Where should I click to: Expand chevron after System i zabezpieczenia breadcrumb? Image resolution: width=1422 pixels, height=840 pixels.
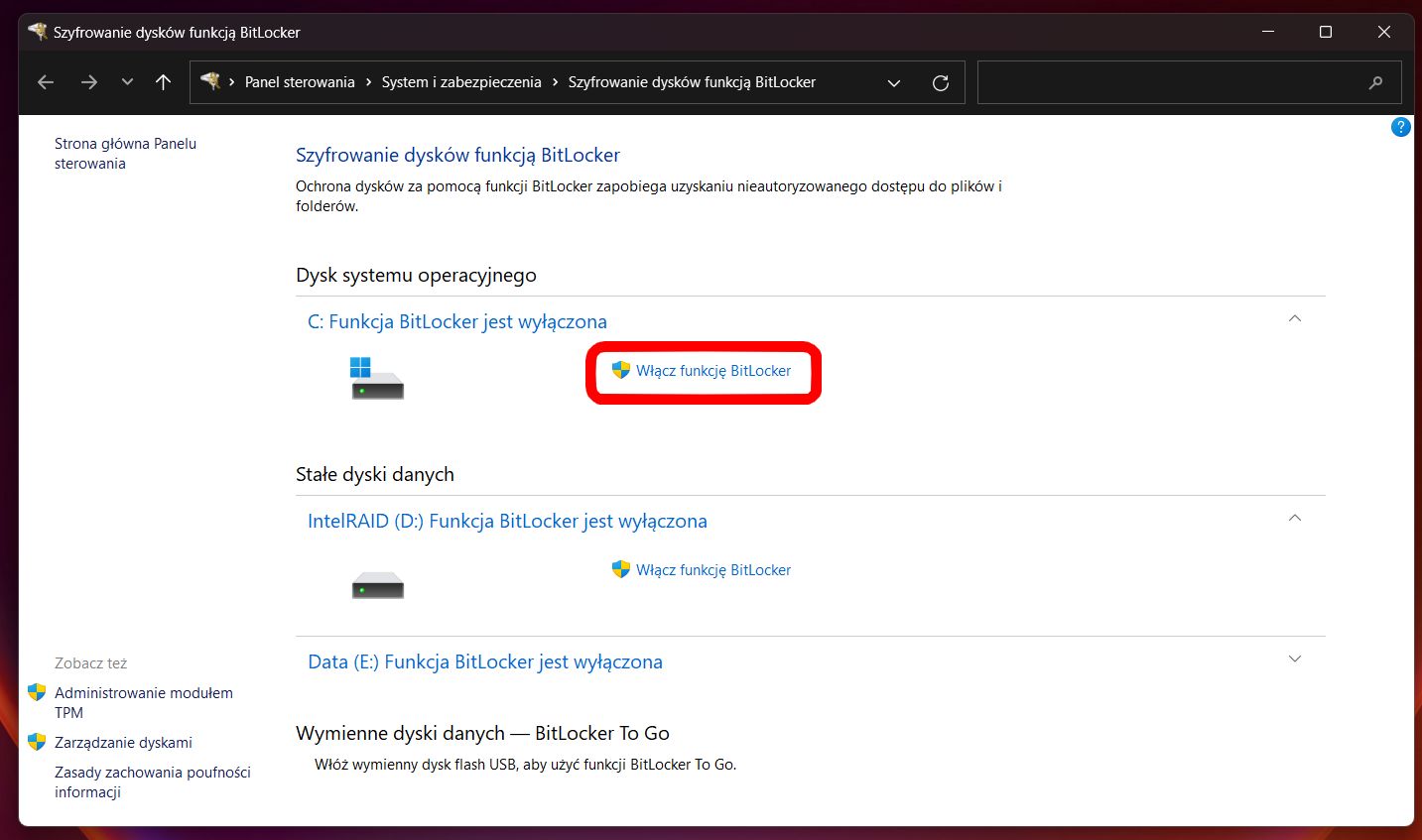pyautogui.click(x=555, y=82)
